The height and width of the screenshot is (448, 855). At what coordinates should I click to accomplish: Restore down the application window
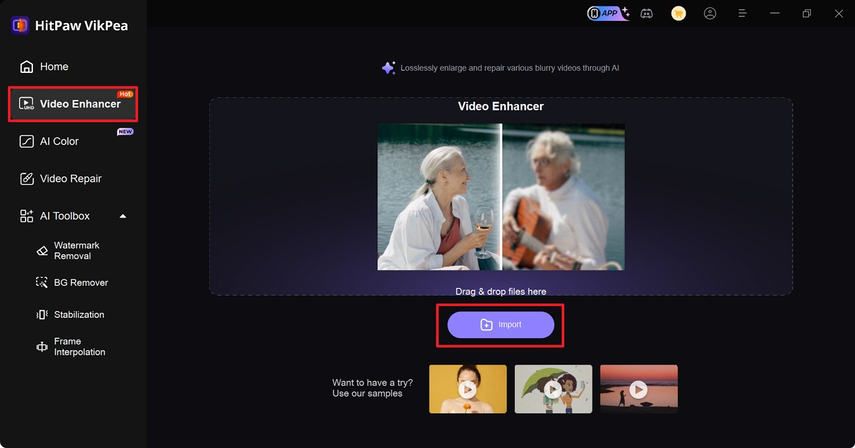[x=806, y=13]
